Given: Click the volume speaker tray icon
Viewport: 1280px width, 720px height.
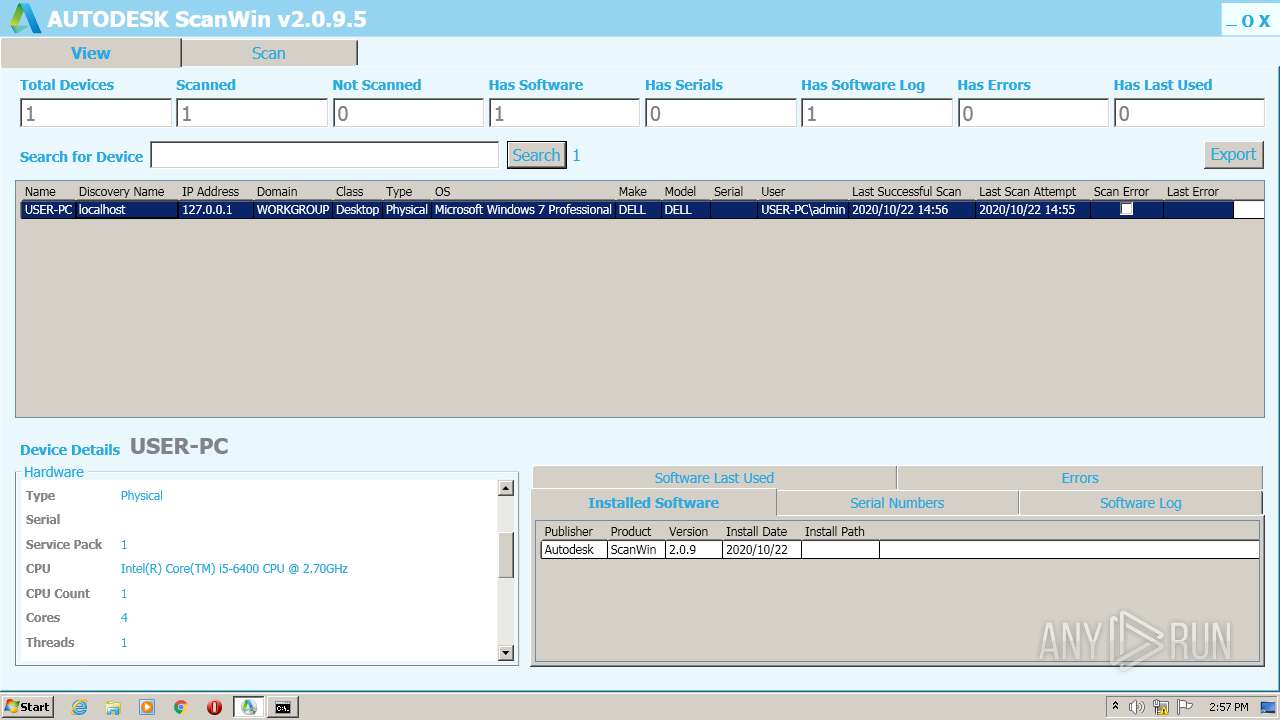Looking at the screenshot, I should coord(1137,707).
